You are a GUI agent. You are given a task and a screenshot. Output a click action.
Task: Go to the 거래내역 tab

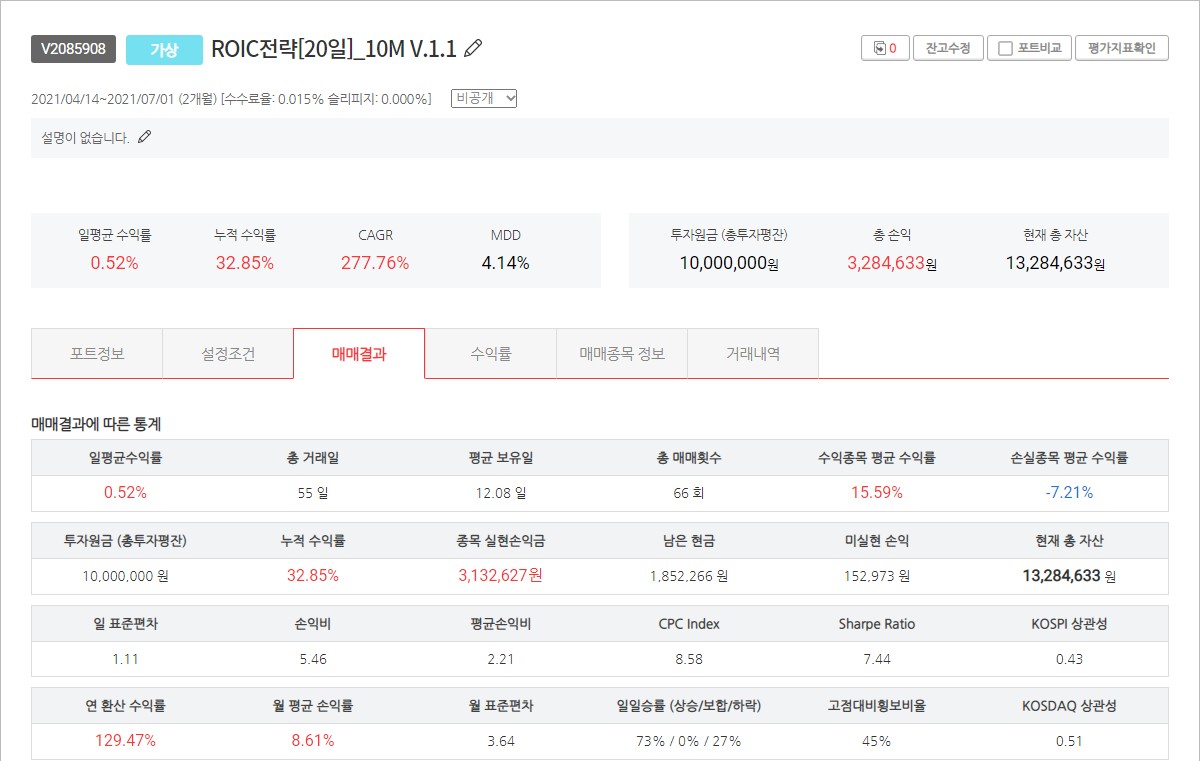[753, 353]
